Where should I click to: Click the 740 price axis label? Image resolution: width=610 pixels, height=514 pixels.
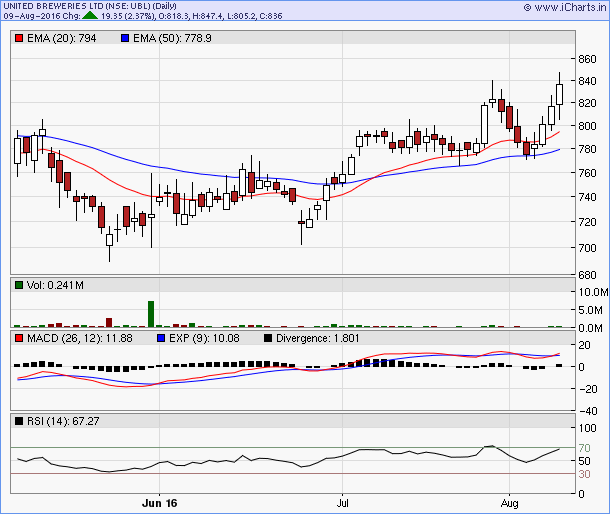(587, 197)
